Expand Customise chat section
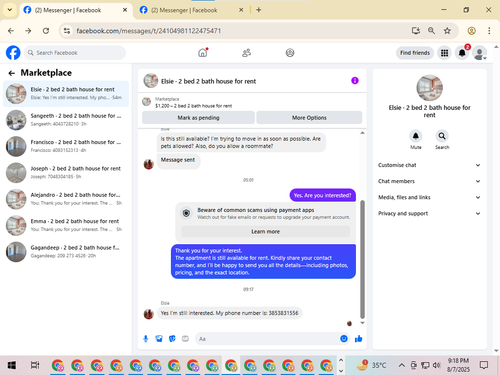The width and height of the screenshot is (500, 375). [429, 165]
